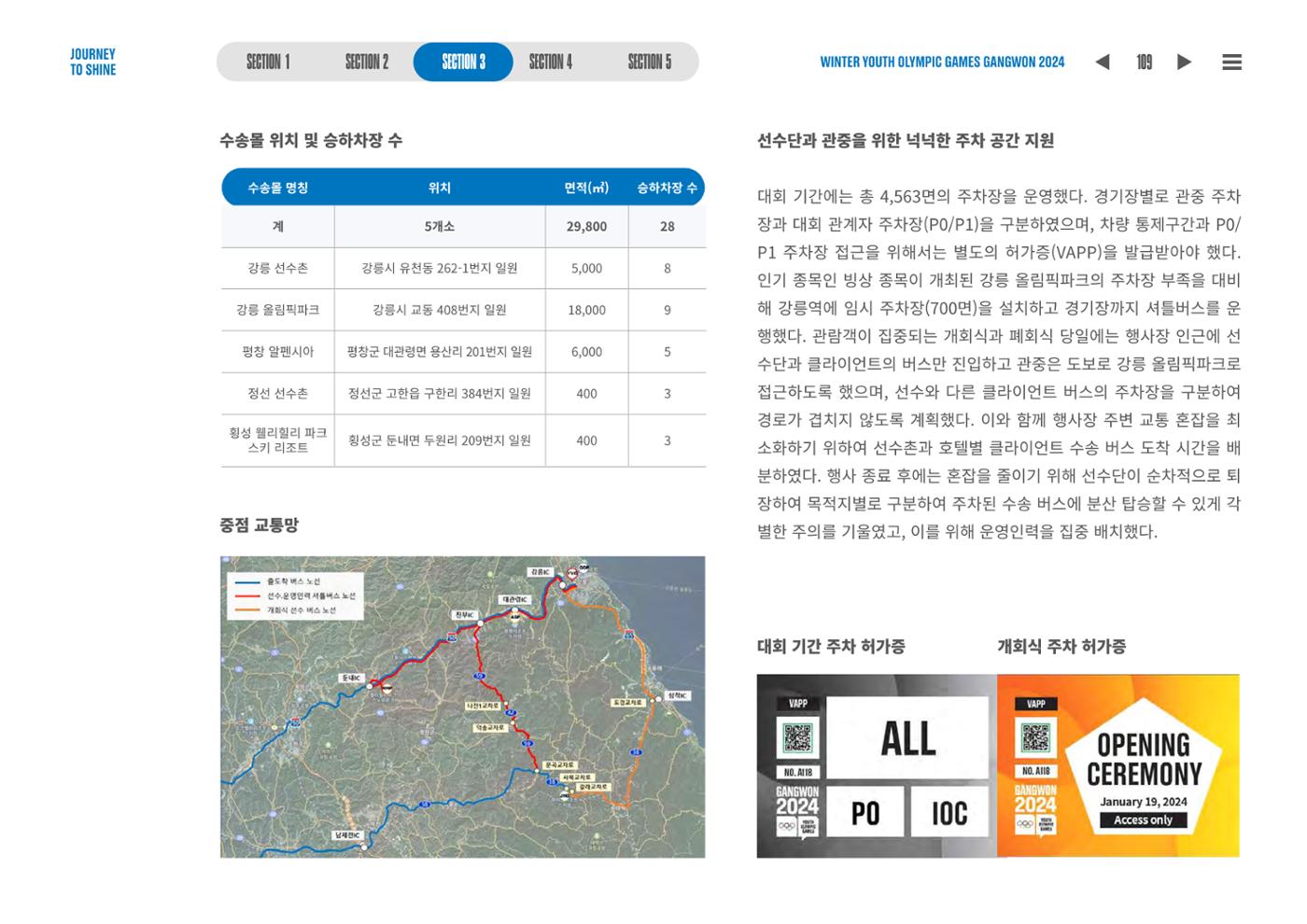
Task: Open the hamburger menu
Action: pyautogui.click(x=1232, y=63)
